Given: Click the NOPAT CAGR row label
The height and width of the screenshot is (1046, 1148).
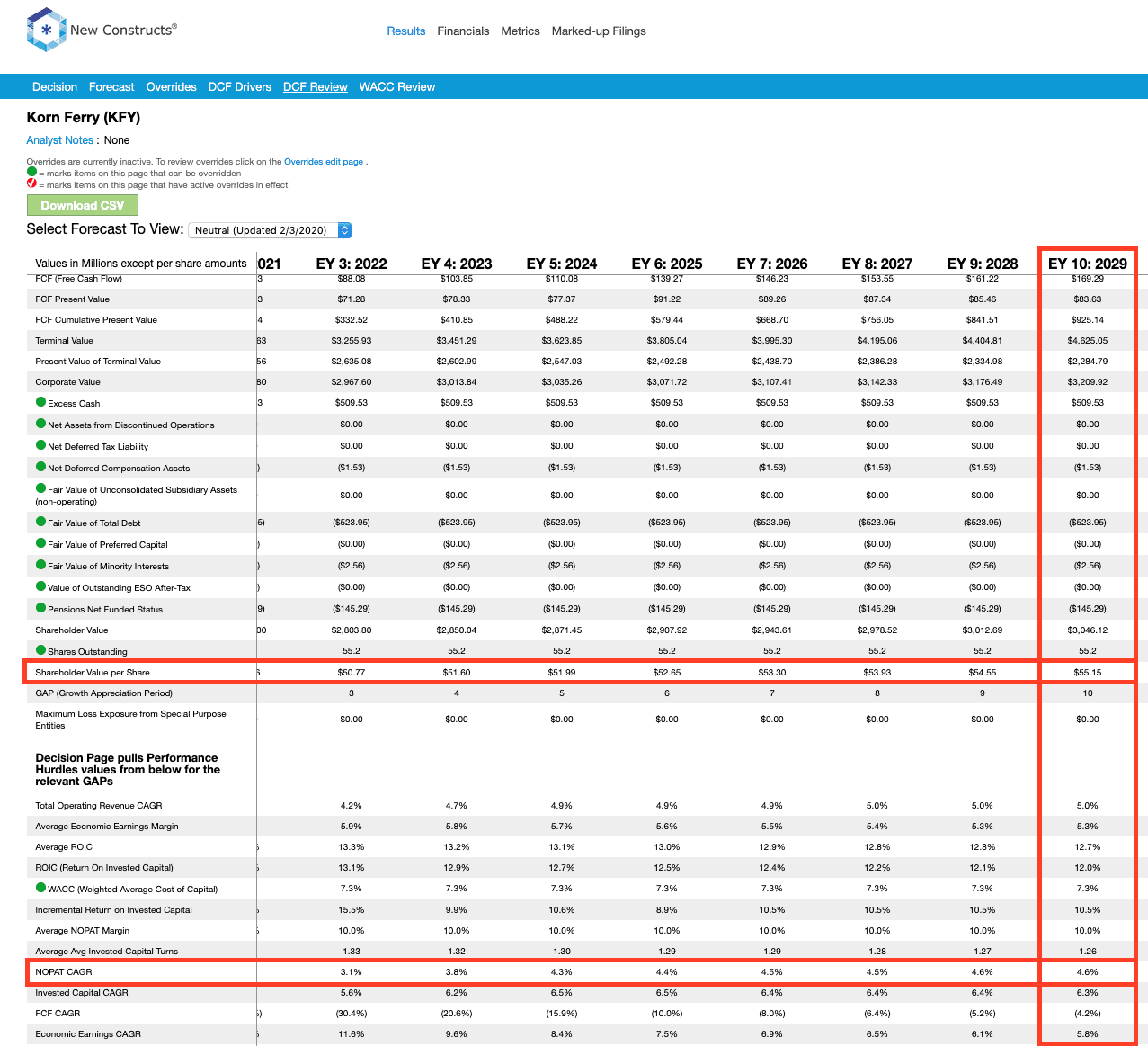Looking at the screenshot, I should [x=64, y=972].
